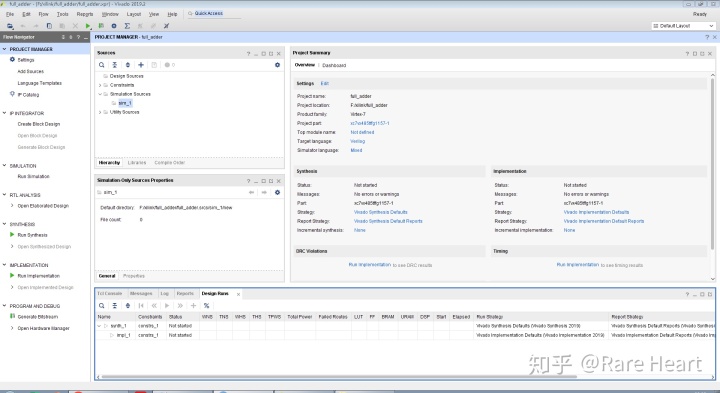This screenshot has width=720, height=393.
Task: Click the Copy toolbar icon
Action: click(x=49, y=26)
